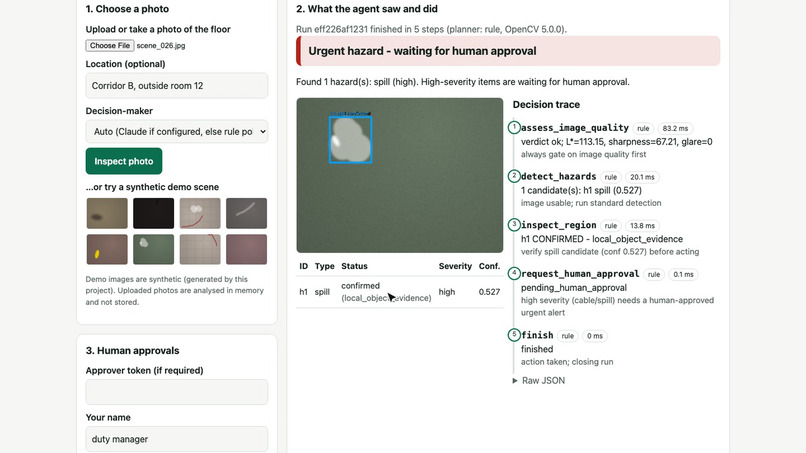Click the step 2 circle for detect_hazards
This screenshot has height=453, width=806.
[x=514, y=176]
